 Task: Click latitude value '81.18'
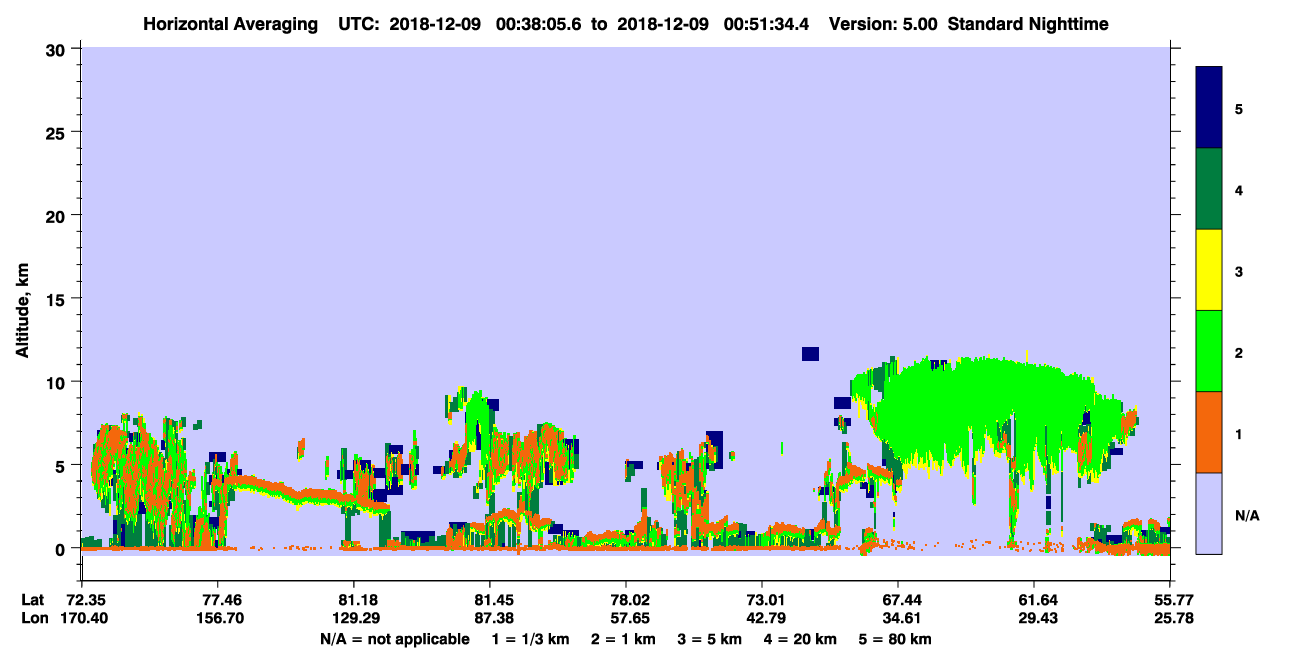354,600
